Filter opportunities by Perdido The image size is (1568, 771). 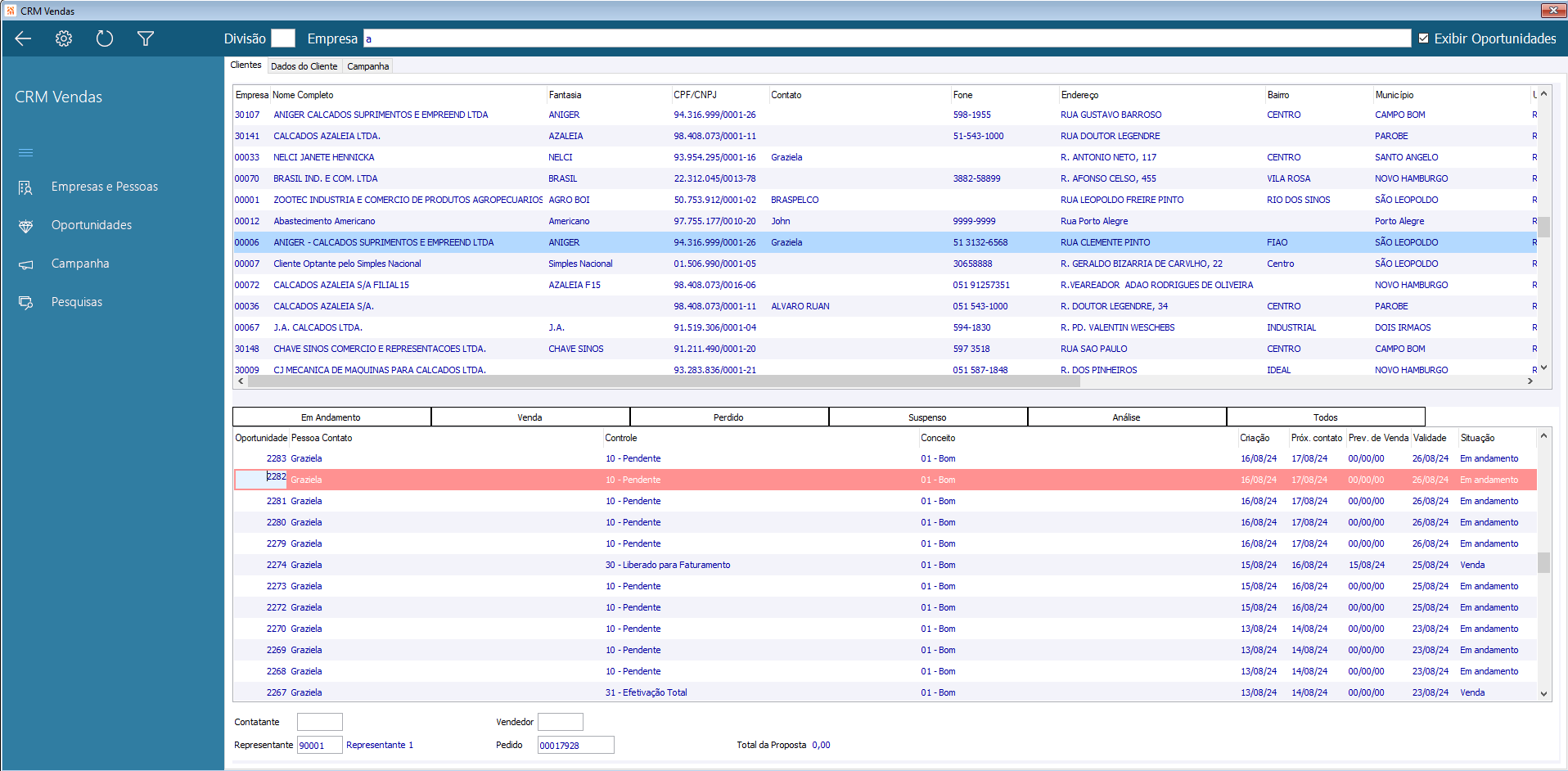[729, 417]
